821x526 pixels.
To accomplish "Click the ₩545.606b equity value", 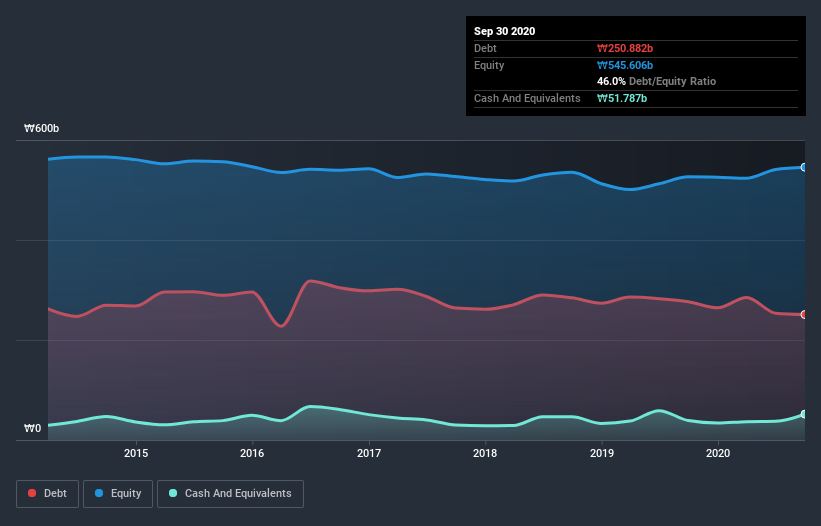I will [x=625, y=65].
